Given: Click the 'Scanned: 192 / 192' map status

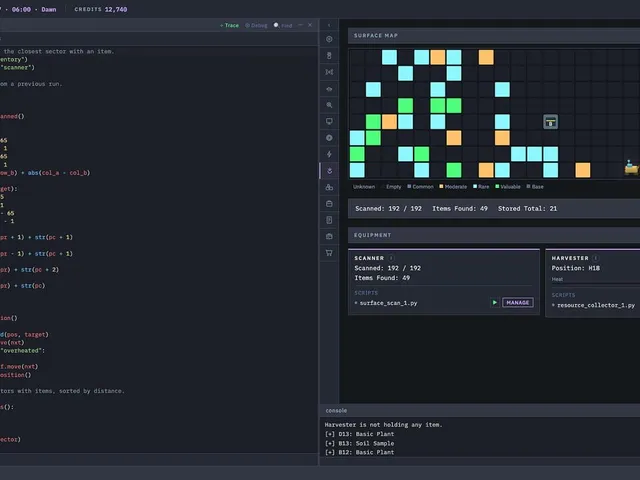Looking at the screenshot, I should click(x=388, y=209).
